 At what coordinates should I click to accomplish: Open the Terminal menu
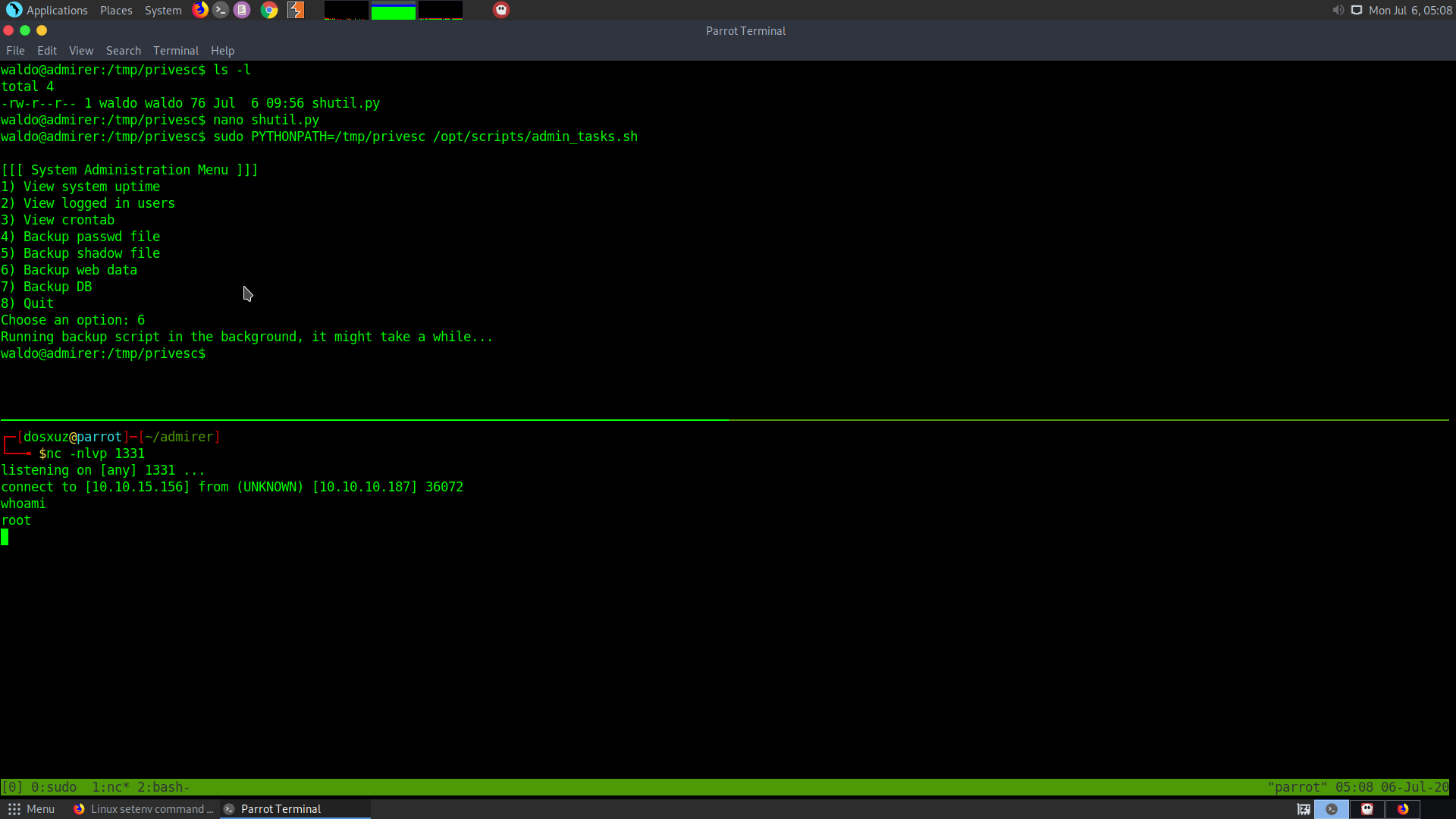point(175,51)
